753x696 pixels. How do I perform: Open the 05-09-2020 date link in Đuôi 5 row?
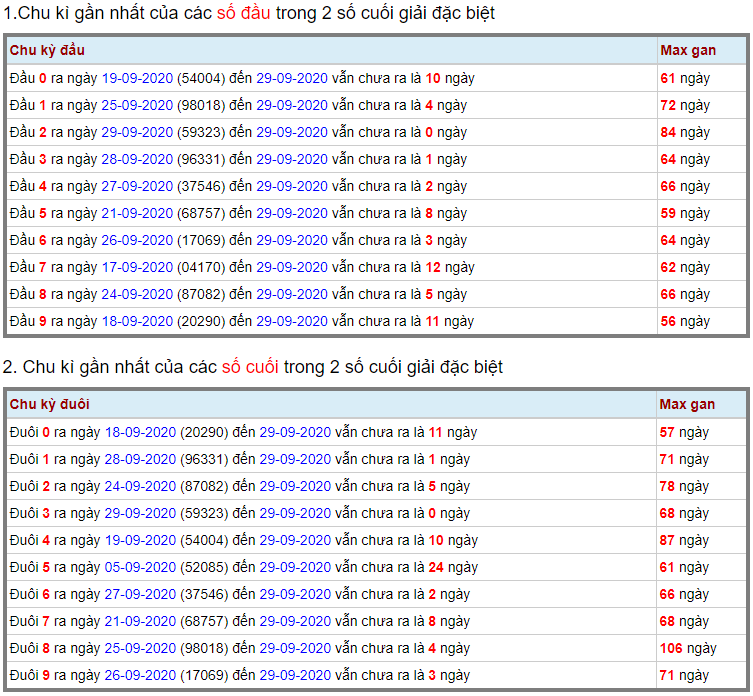point(140,567)
